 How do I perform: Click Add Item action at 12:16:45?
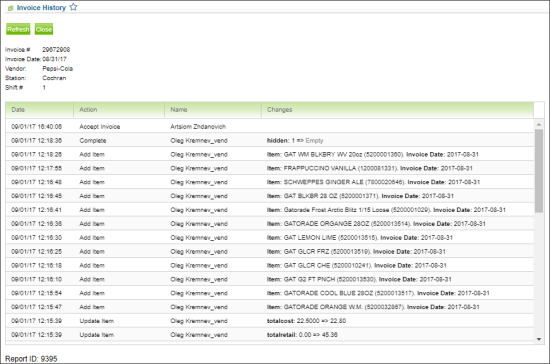[x=92, y=196]
